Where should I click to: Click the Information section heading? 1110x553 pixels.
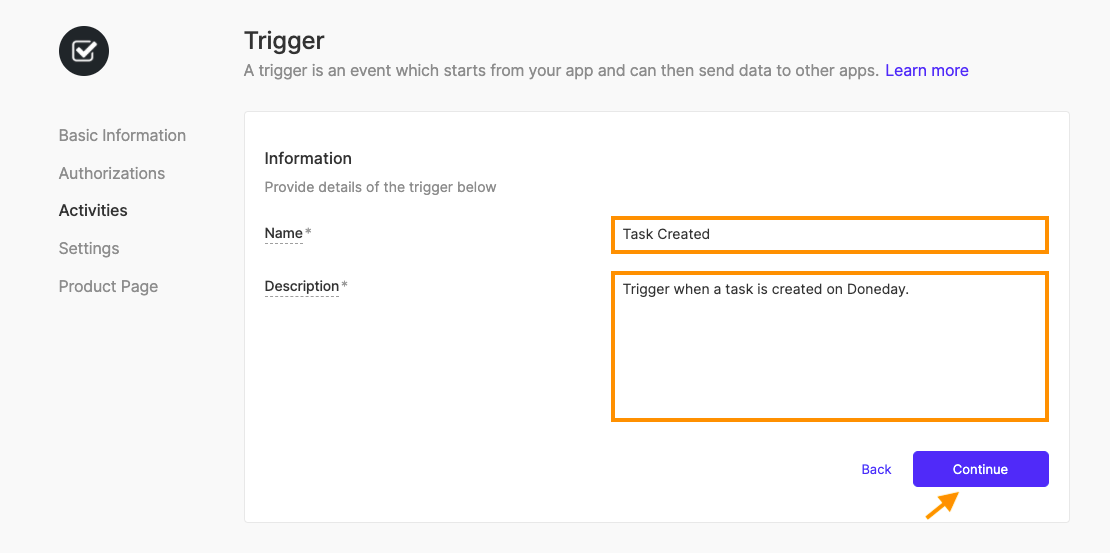coord(308,158)
